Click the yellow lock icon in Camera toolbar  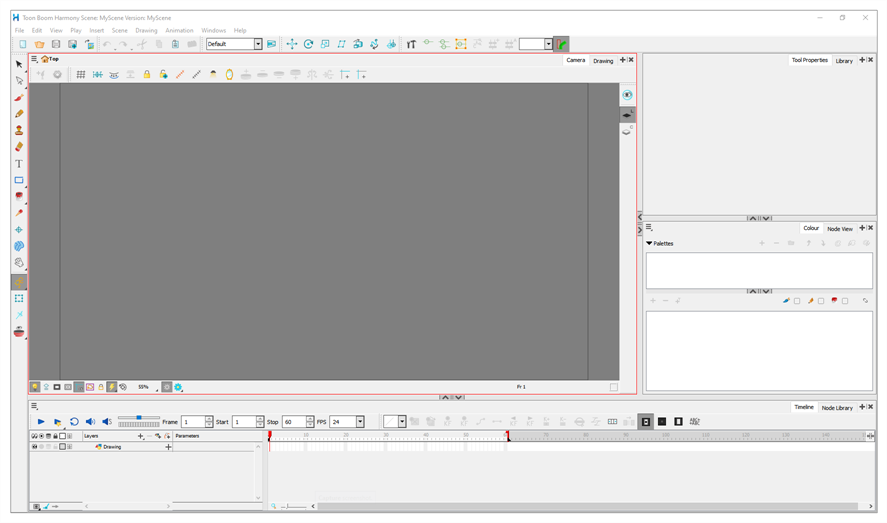(147, 75)
